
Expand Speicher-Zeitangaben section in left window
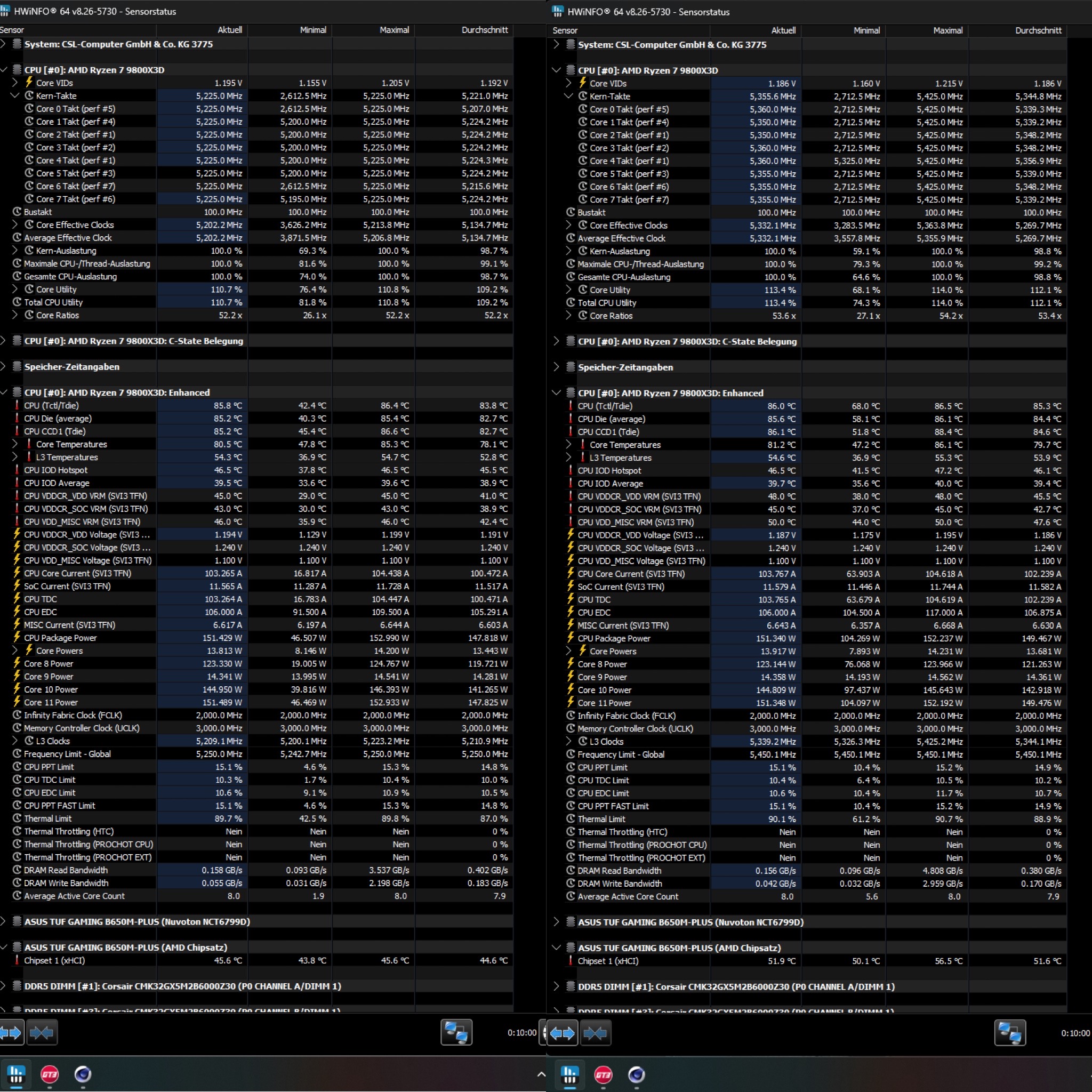3,367
